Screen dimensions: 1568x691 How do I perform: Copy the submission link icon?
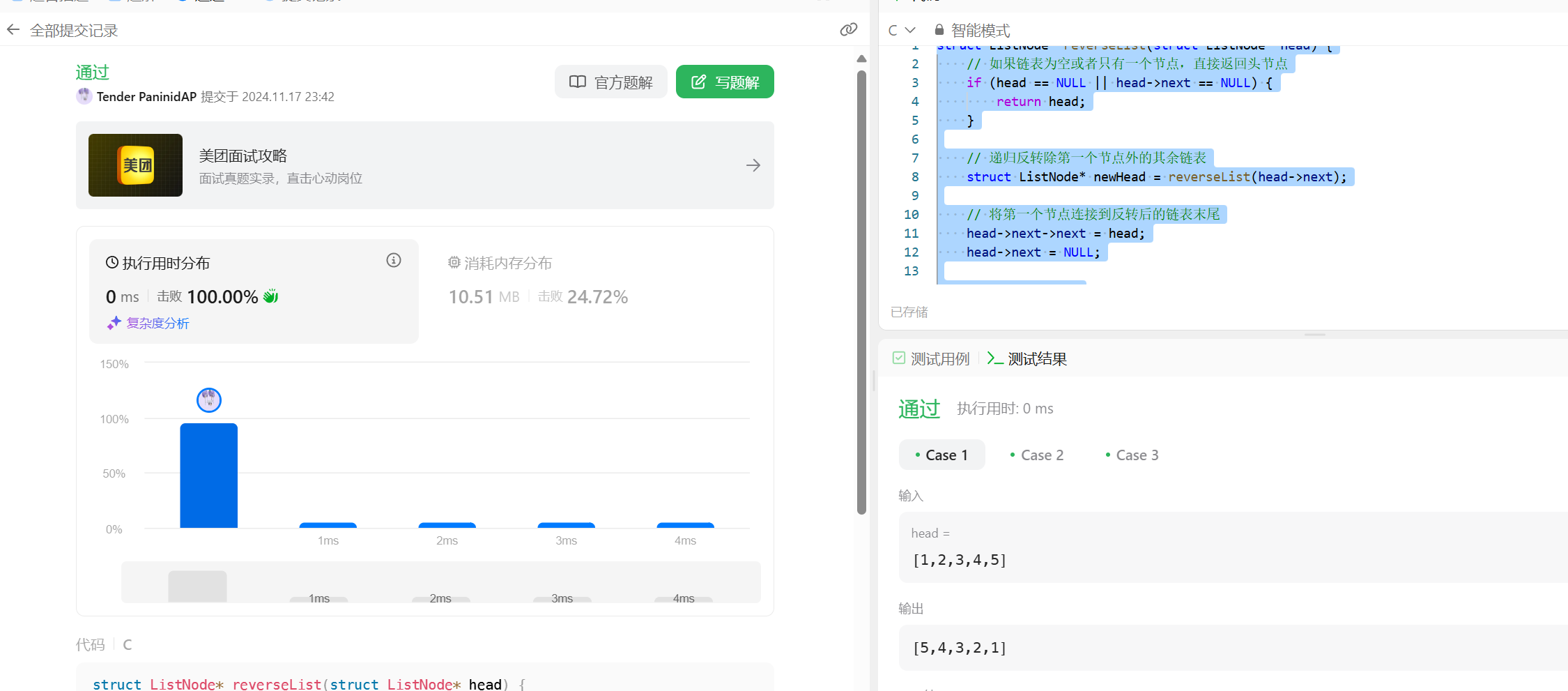pyautogui.click(x=848, y=29)
